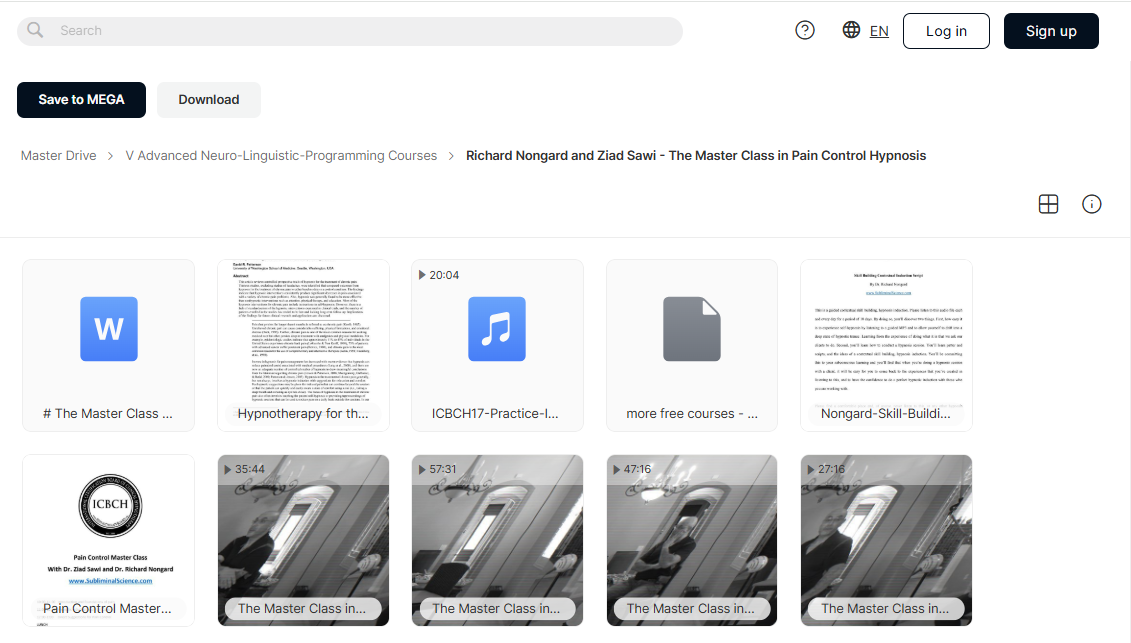Select 'more free courses - ...' file name

click(x=692, y=414)
